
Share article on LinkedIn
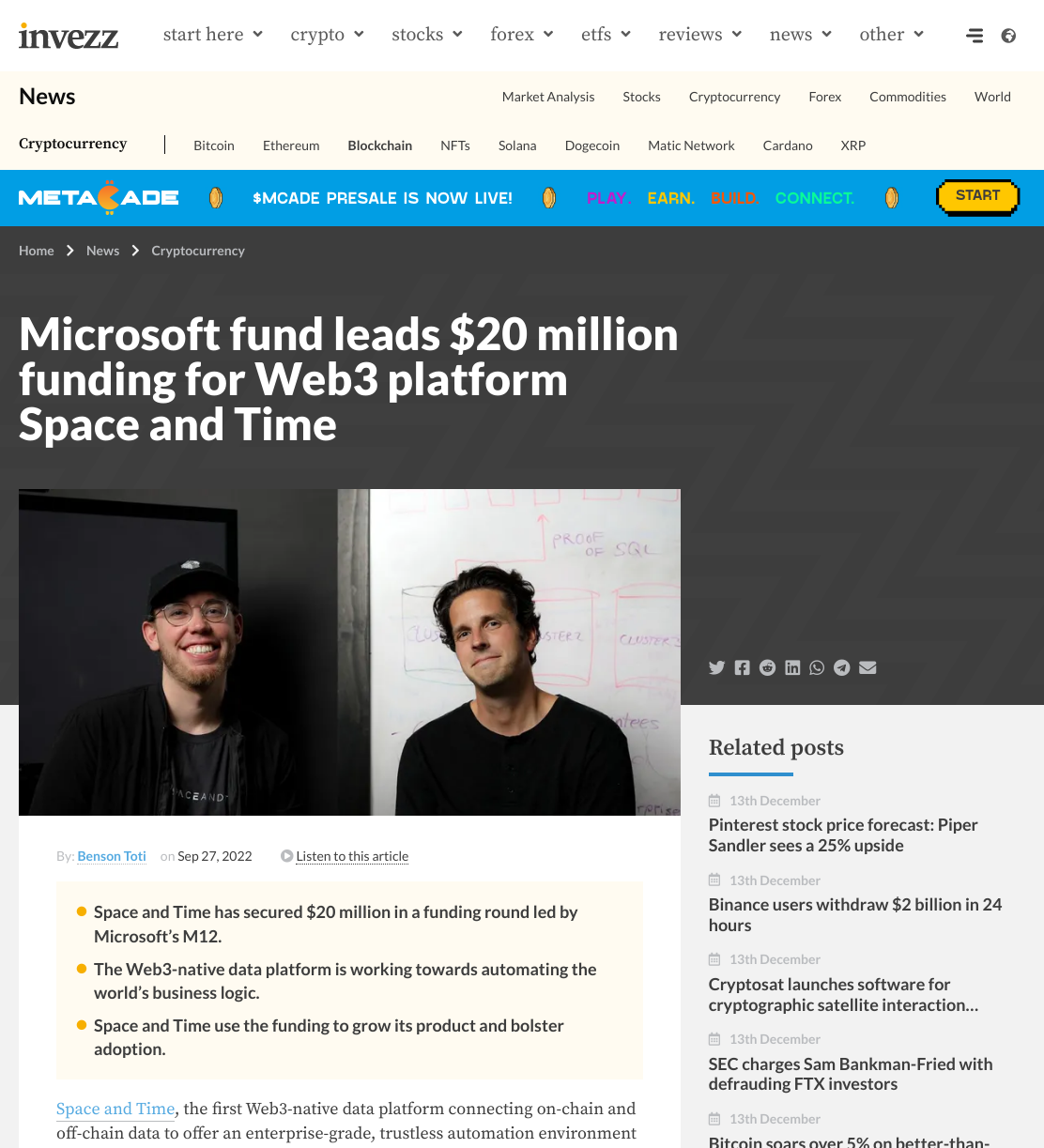tap(792, 667)
